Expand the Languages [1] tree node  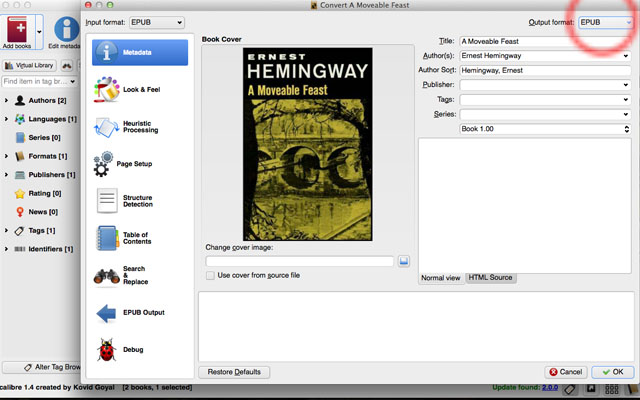click(x=6, y=119)
